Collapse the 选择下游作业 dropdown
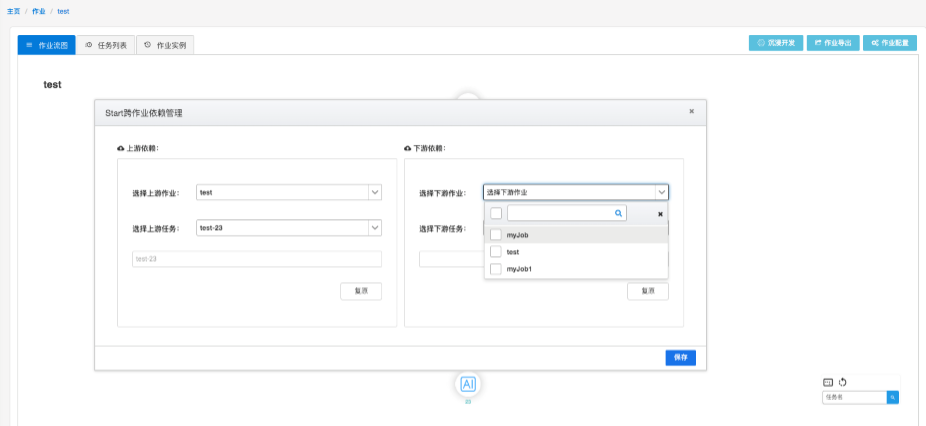The width and height of the screenshot is (926, 426). tap(576, 192)
